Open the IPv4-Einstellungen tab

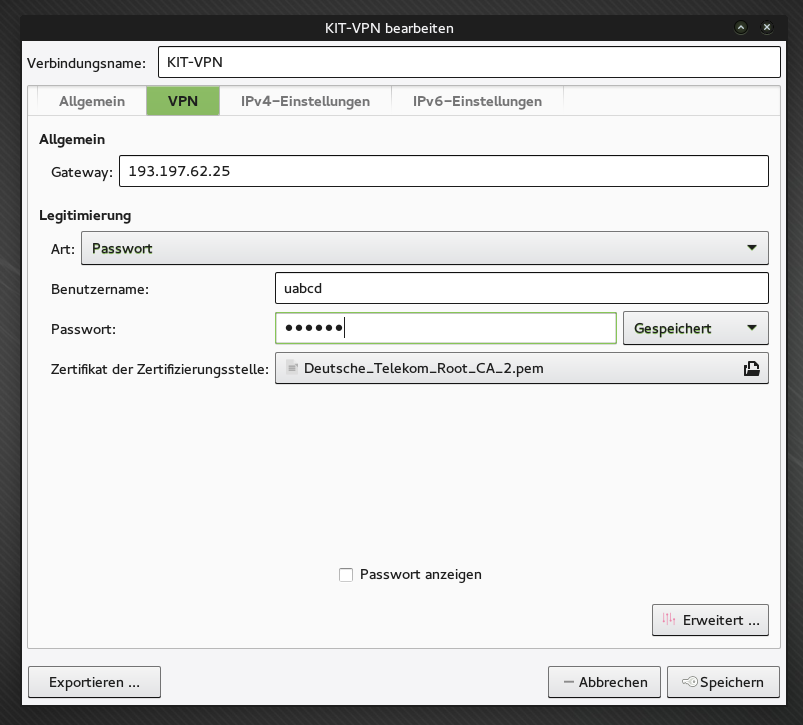305,101
